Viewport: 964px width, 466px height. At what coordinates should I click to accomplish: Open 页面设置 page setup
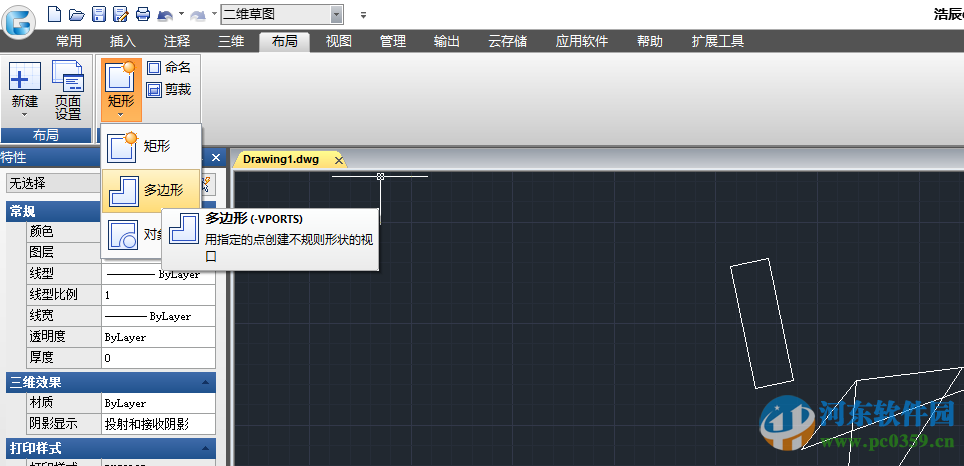68,90
